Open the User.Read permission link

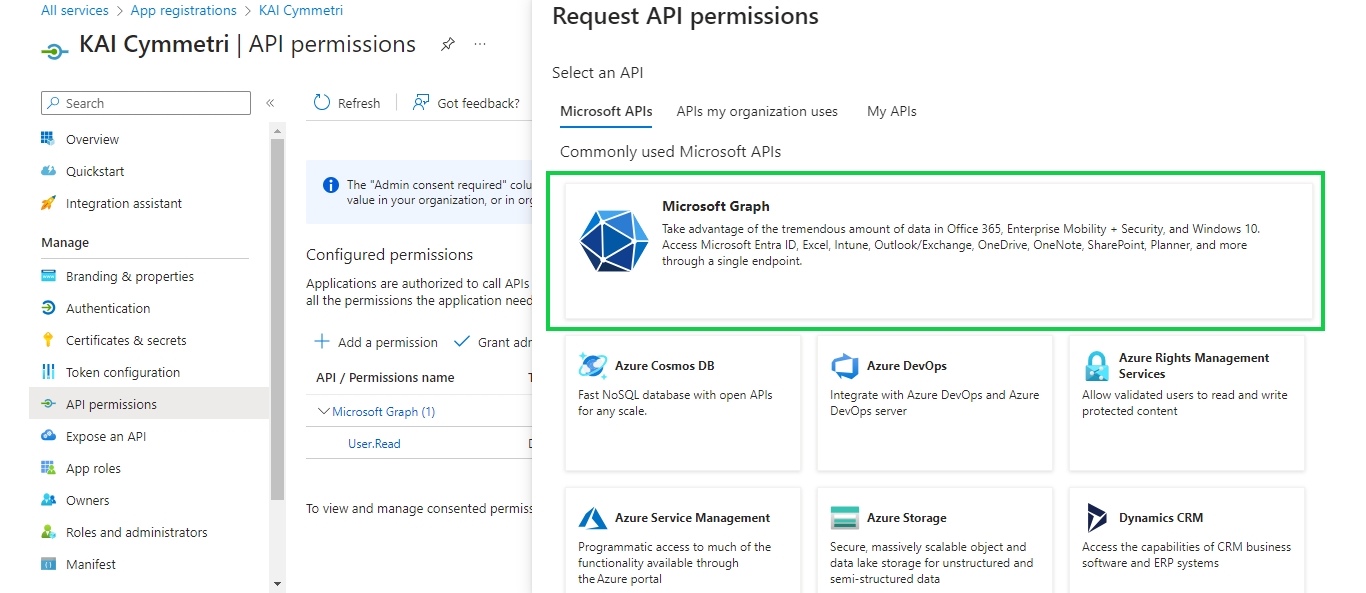pos(374,443)
